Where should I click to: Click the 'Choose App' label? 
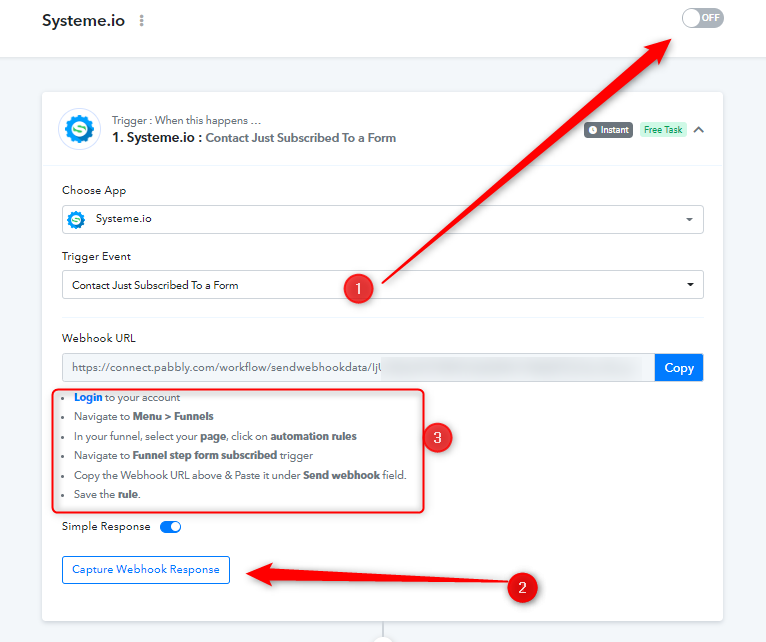[x=94, y=191]
